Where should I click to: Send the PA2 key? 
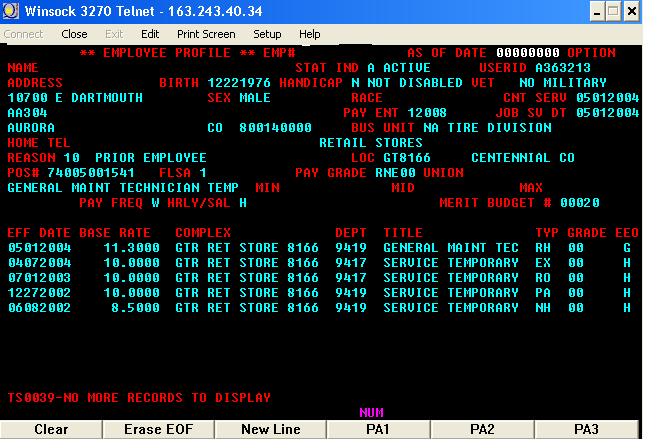pos(483,429)
